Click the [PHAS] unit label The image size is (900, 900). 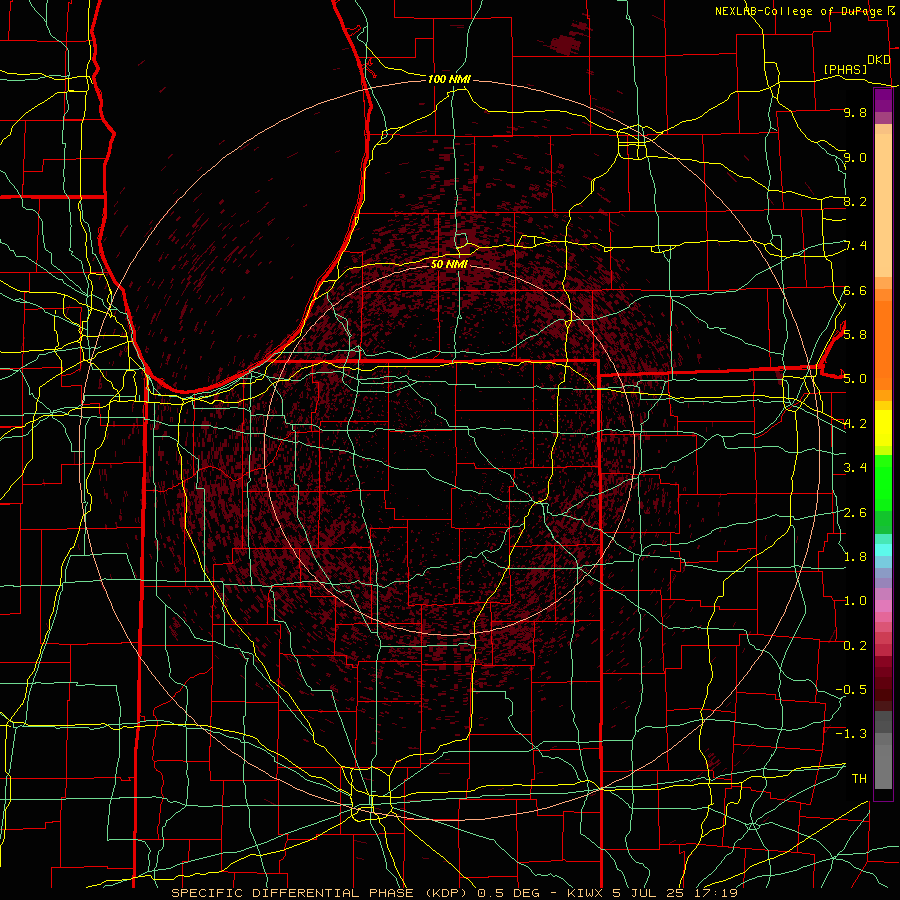tap(845, 69)
